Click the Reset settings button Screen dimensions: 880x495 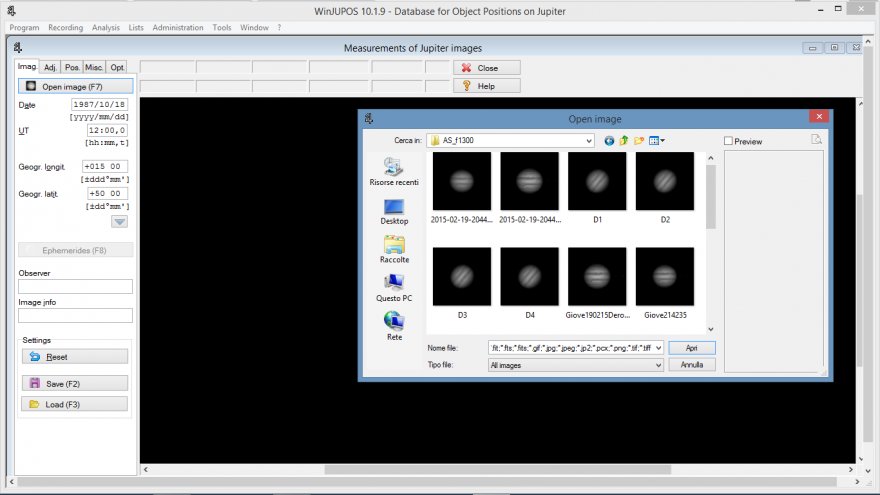point(75,356)
